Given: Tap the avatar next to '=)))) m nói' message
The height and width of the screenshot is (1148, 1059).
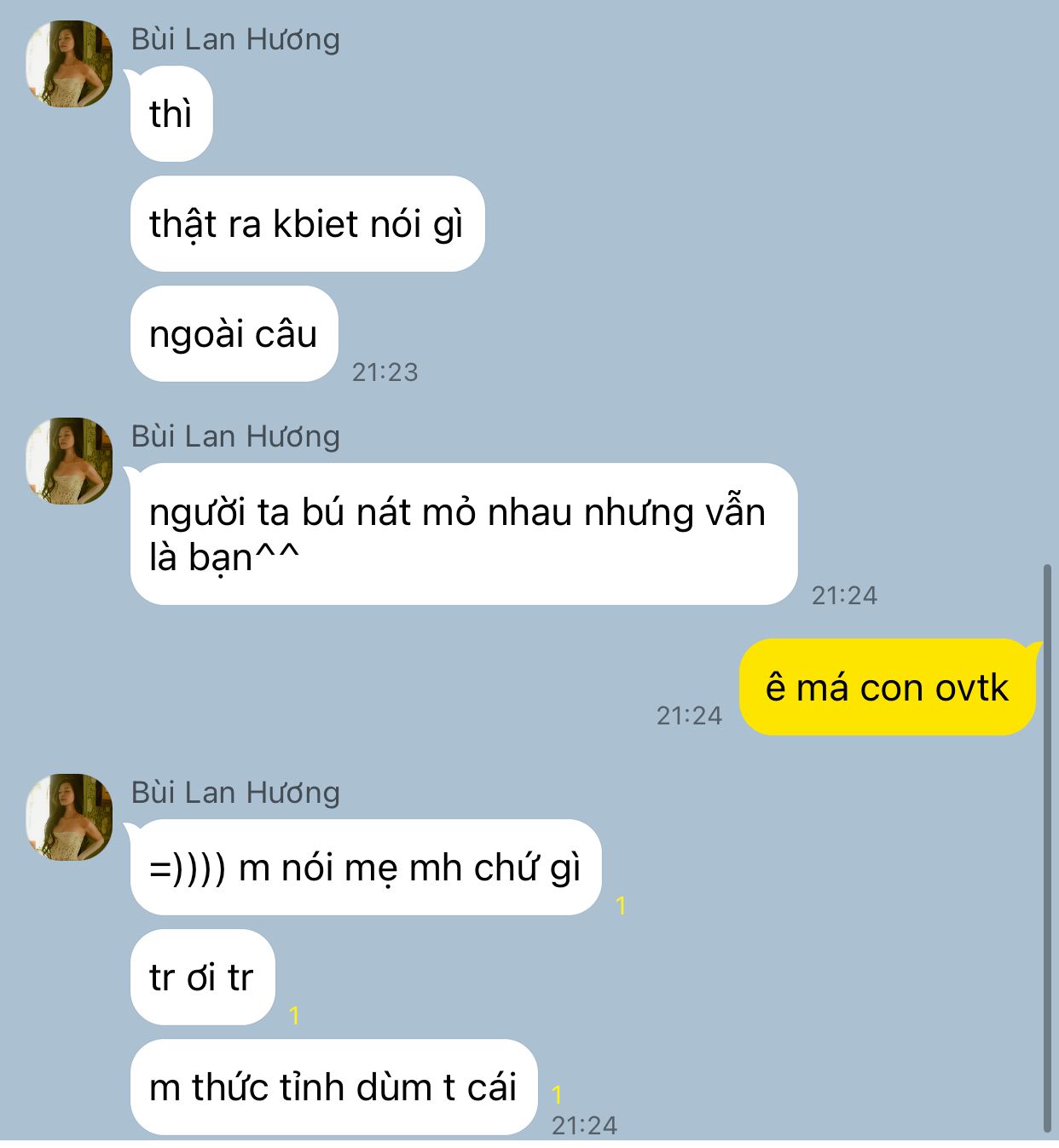Looking at the screenshot, I should pyautogui.click(x=69, y=817).
